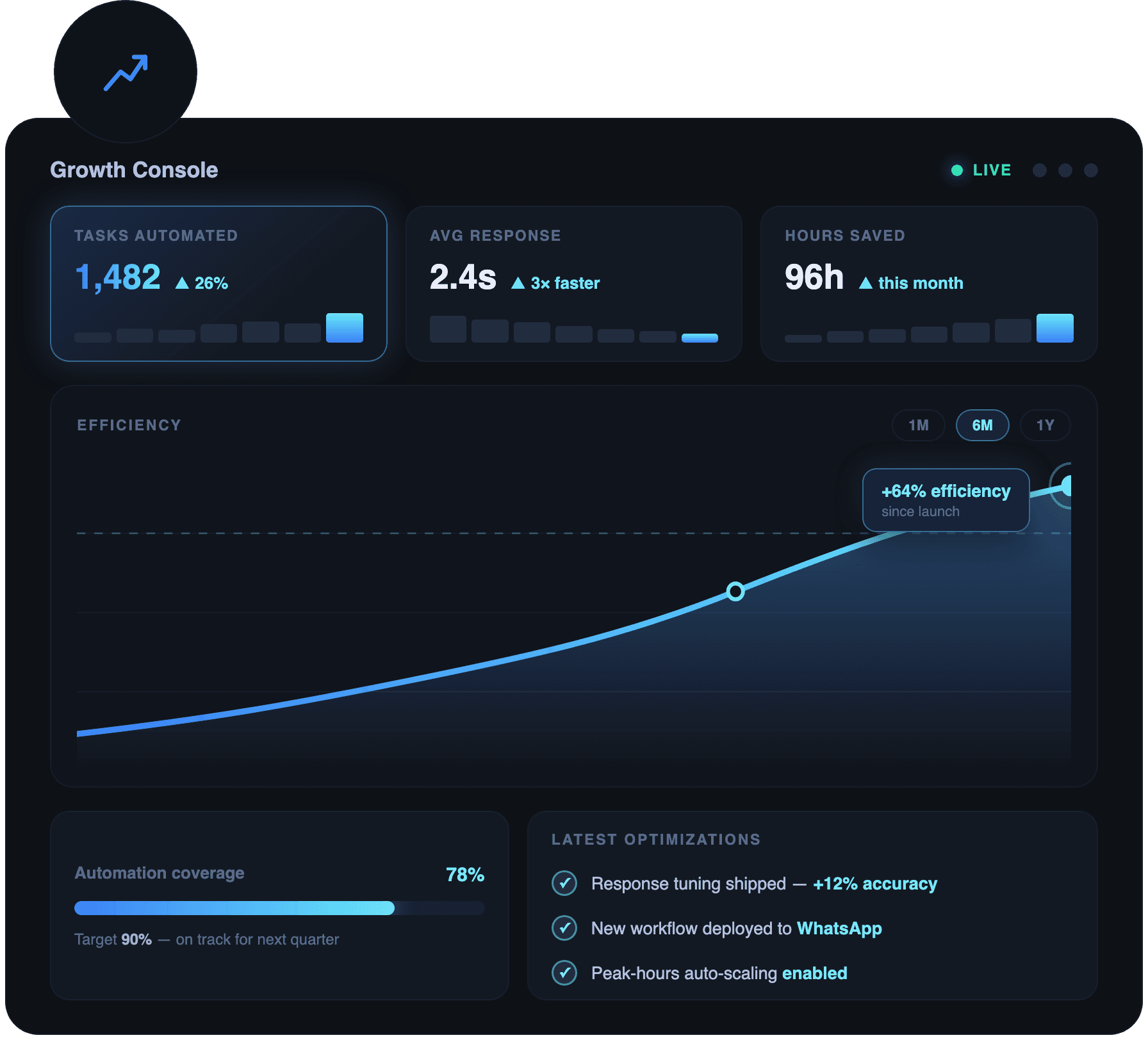Image resolution: width=1148 pixels, height=1040 pixels.
Task: Click the first window dot after LIVE
Action: pos(1040,170)
